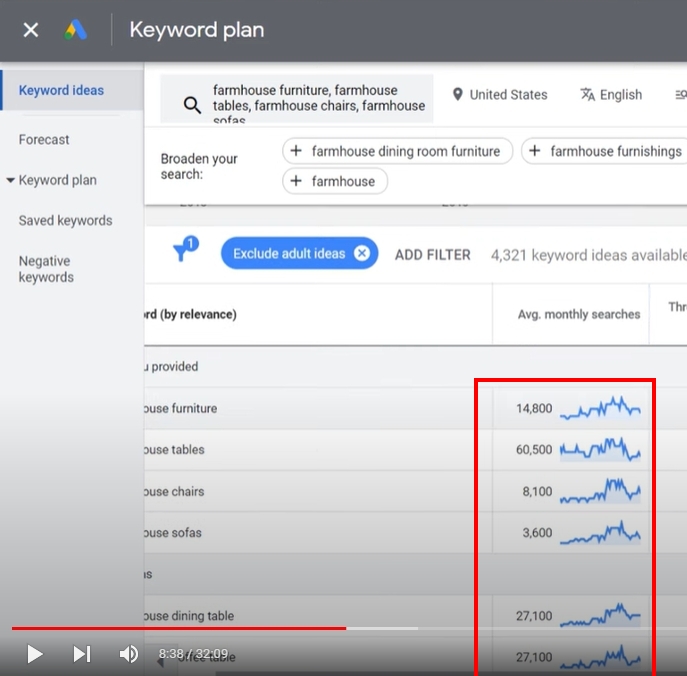Screen dimensions: 687x676
Task: Seek on the red video progress bar
Action: pos(179,628)
